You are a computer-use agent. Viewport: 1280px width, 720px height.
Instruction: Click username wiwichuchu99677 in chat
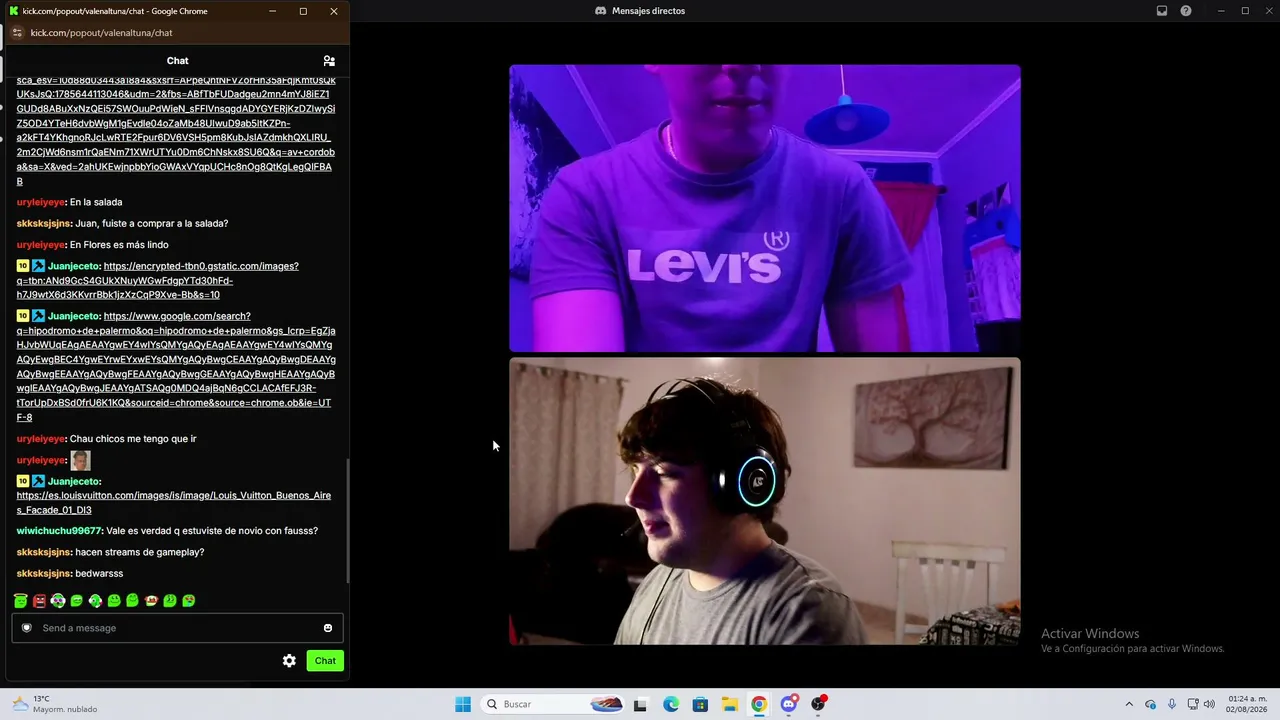59,531
